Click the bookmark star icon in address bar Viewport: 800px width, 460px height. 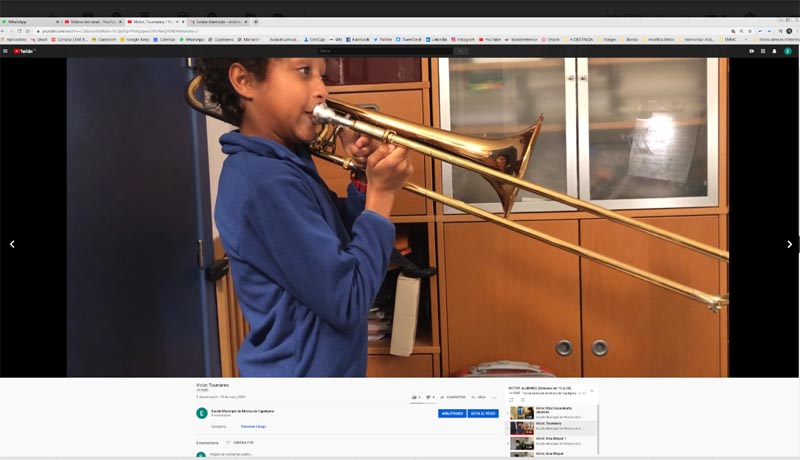click(750, 31)
